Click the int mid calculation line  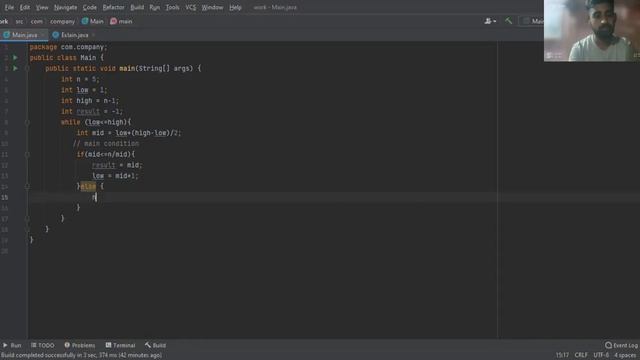coord(129,133)
